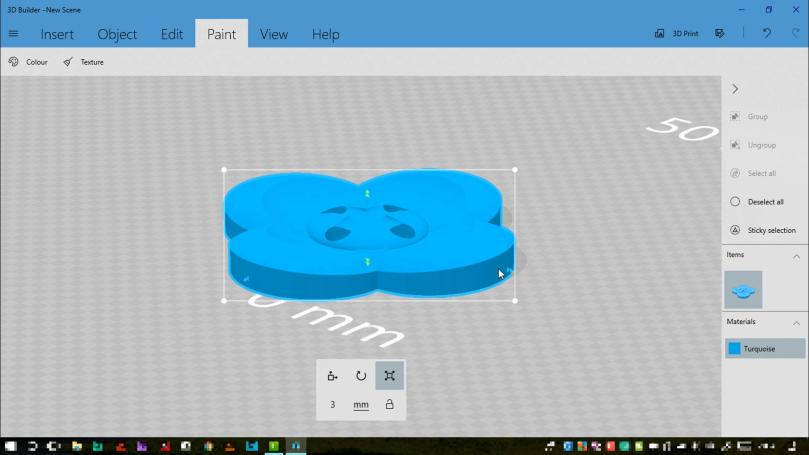Click the 3D Print button

pos(676,34)
